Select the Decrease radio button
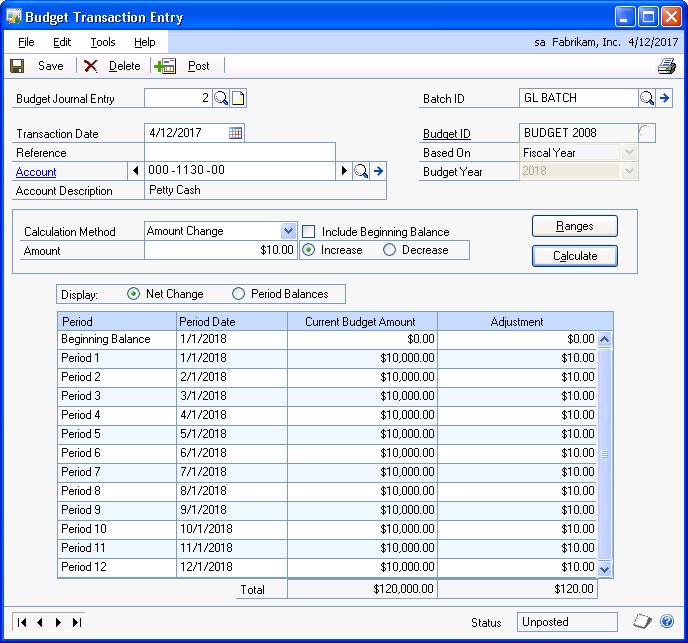Image resolution: width=688 pixels, height=643 pixels. pos(389,250)
